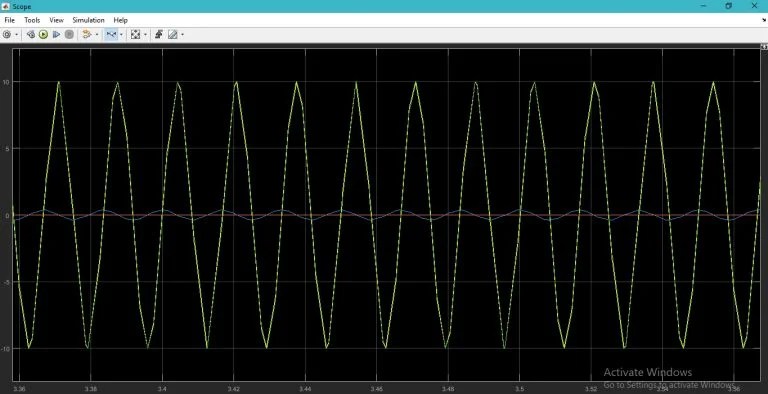Viewport: 768px width, 394px height.
Task: Click the Scale axes limits icon
Action: (x=136, y=34)
